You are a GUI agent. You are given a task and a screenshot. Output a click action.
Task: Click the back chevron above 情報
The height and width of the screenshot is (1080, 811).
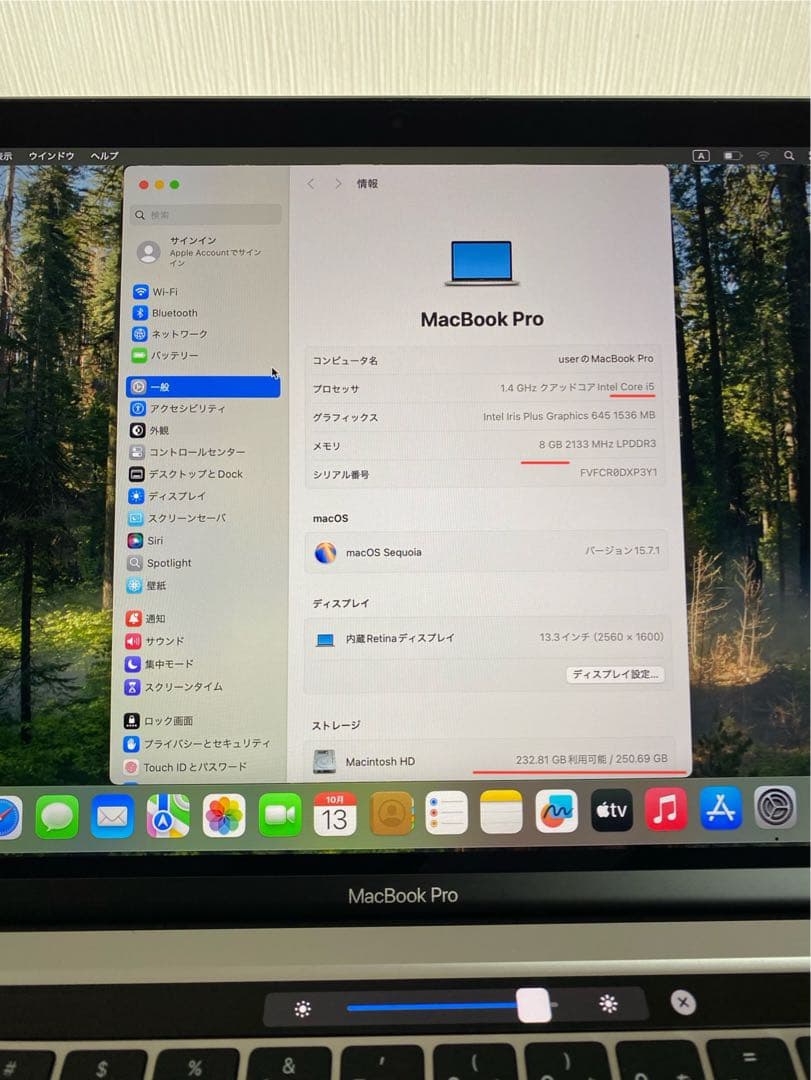click(311, 183)
